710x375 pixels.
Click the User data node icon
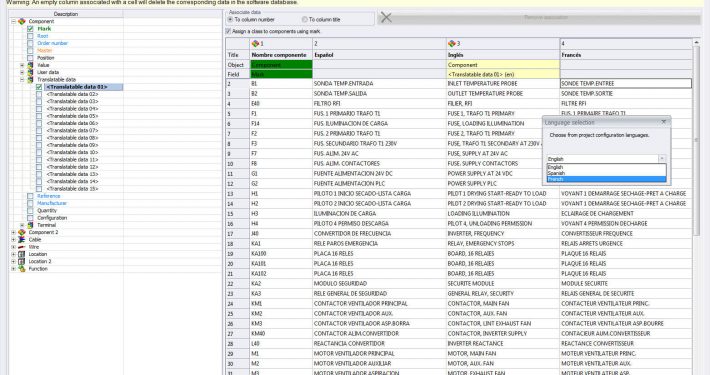click(30, 72)
